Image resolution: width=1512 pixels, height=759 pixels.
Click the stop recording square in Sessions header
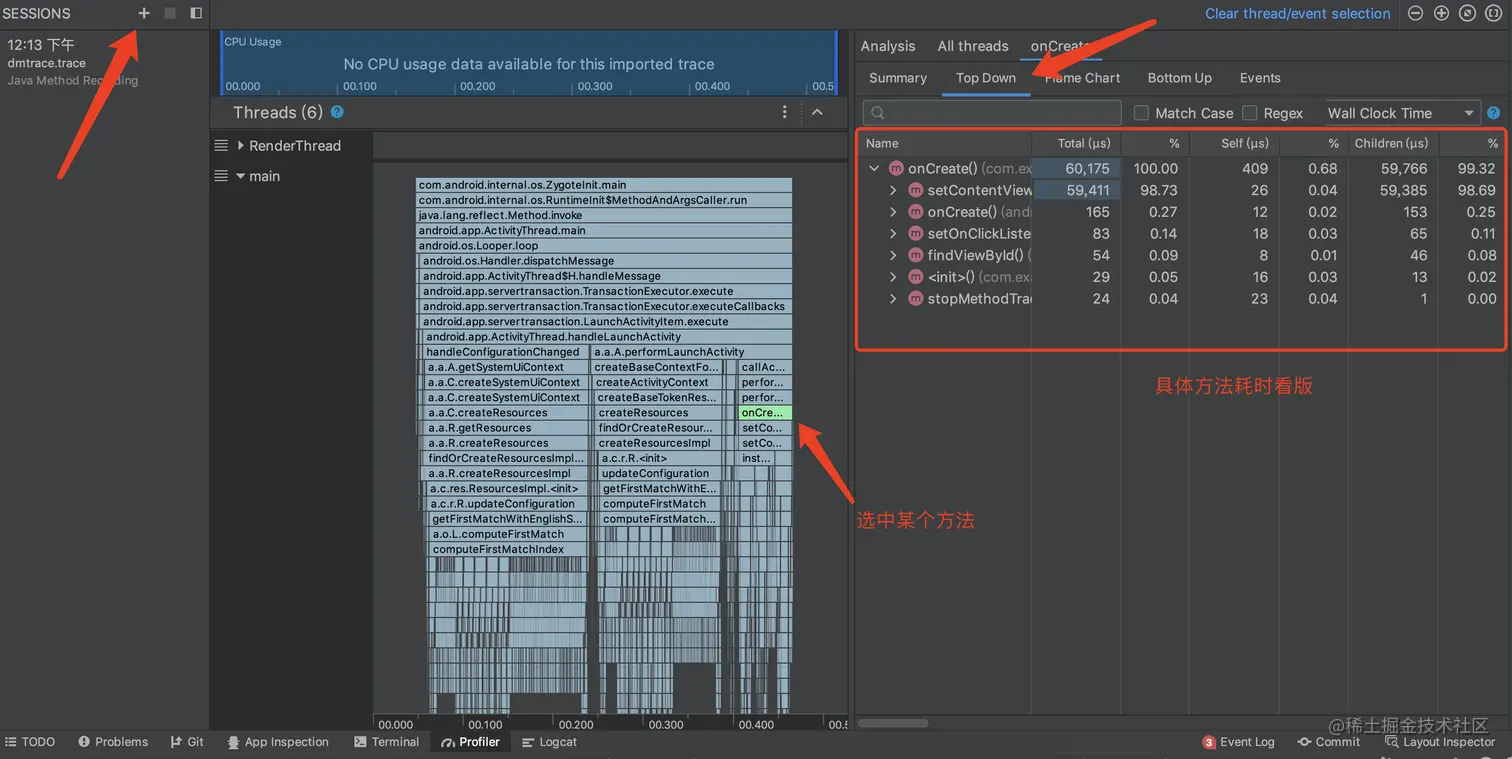(170, 13)
